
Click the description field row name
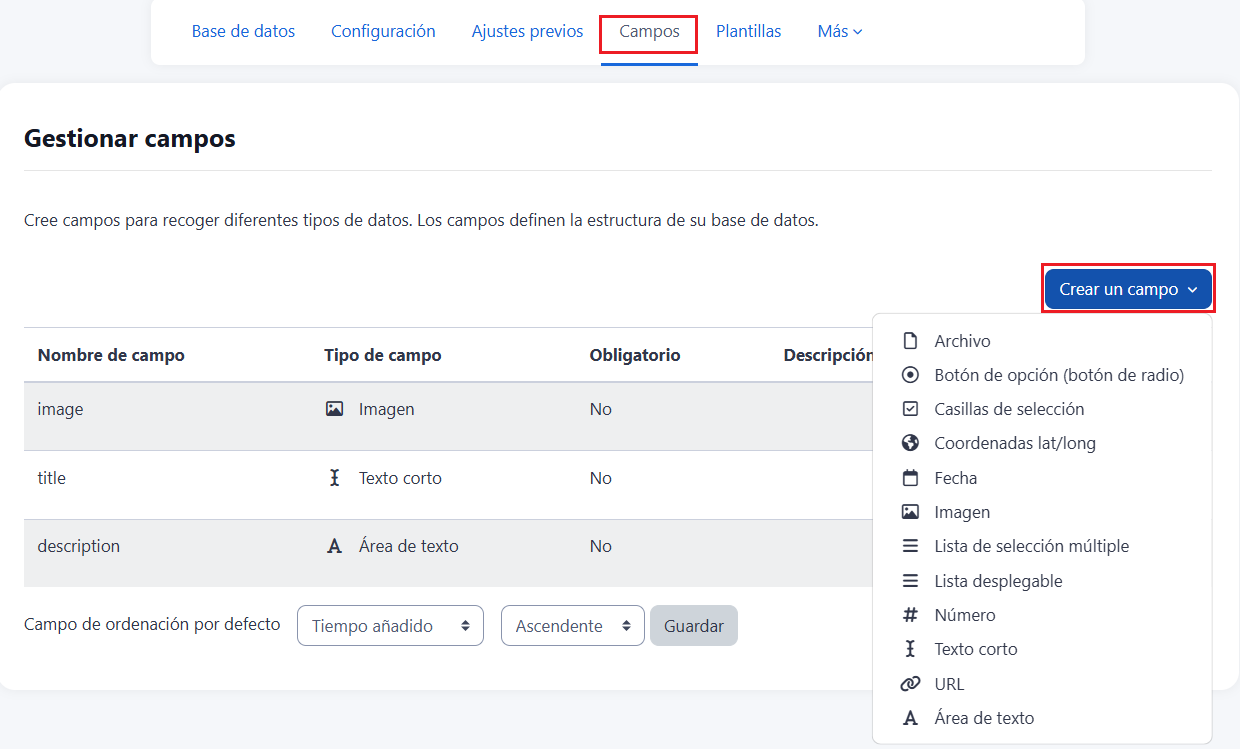pyautogui.click(x=79, y=546)
